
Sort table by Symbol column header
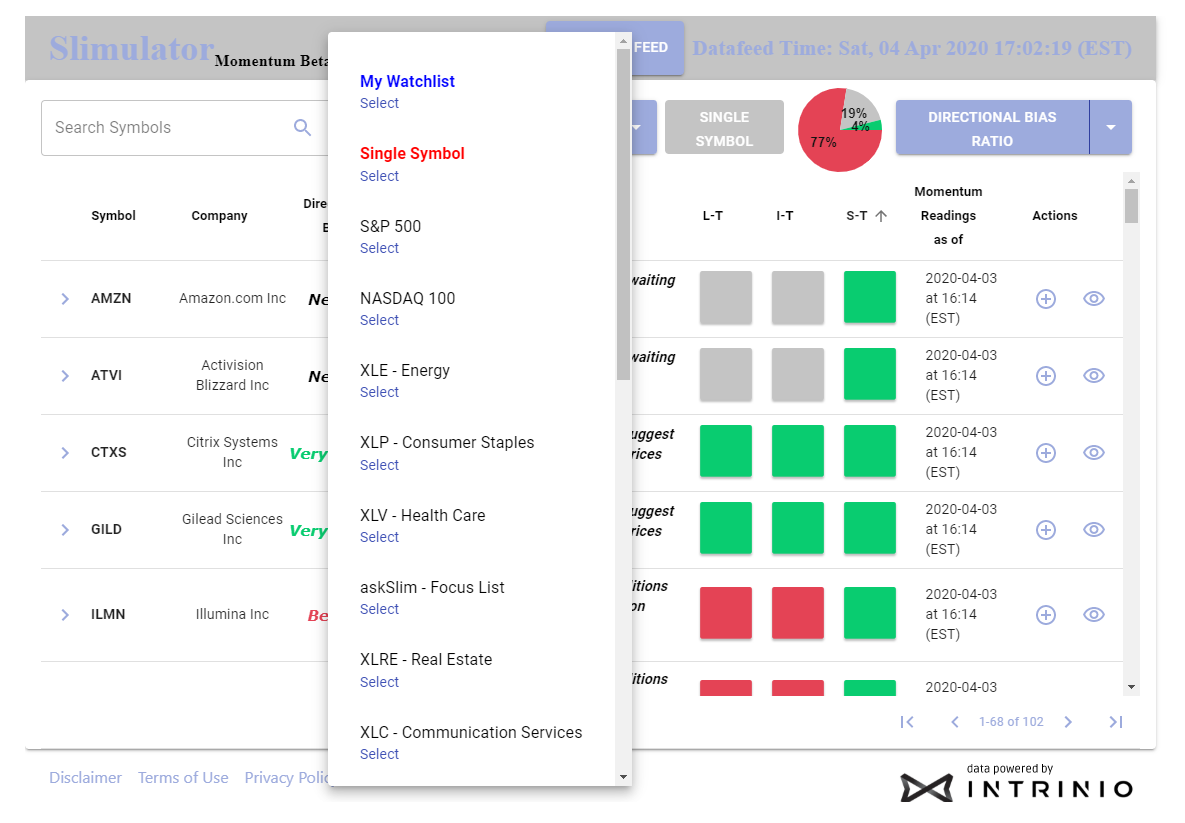(x=113, y=215)
